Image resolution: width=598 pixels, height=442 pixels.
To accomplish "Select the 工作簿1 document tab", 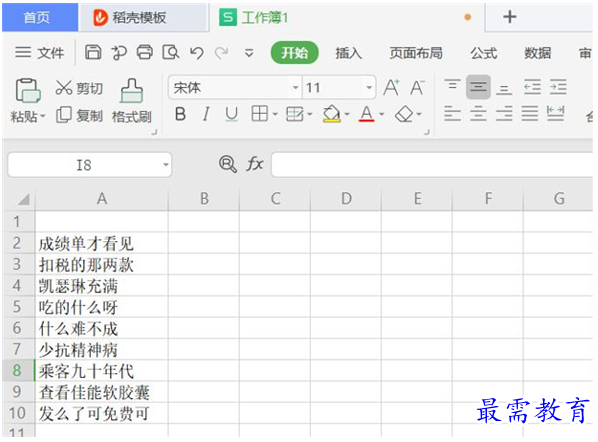I will [347, 18].
